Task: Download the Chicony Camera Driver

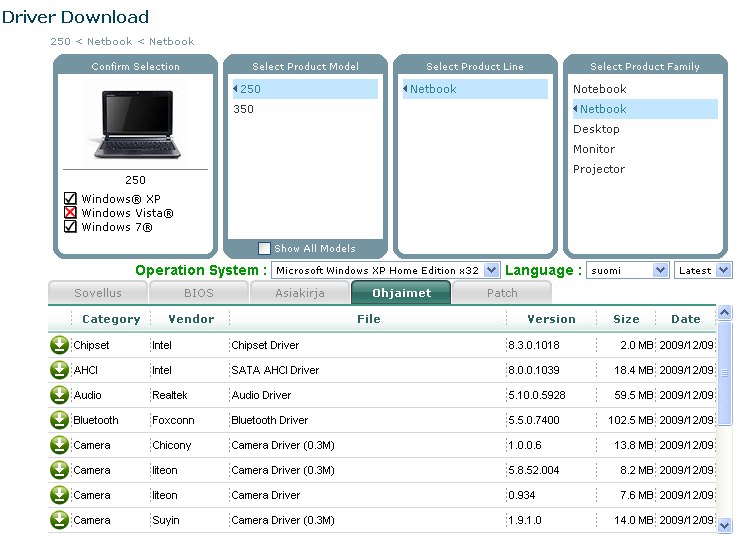Action: 59,445
